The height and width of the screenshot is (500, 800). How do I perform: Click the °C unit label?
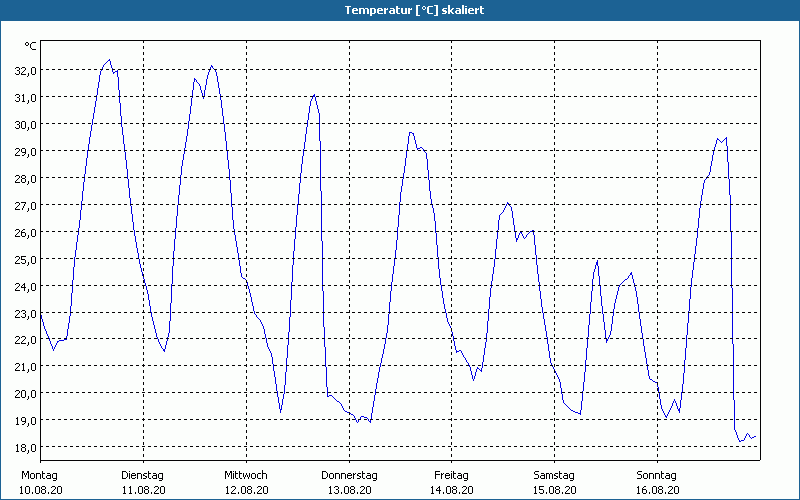click(30, 46)
